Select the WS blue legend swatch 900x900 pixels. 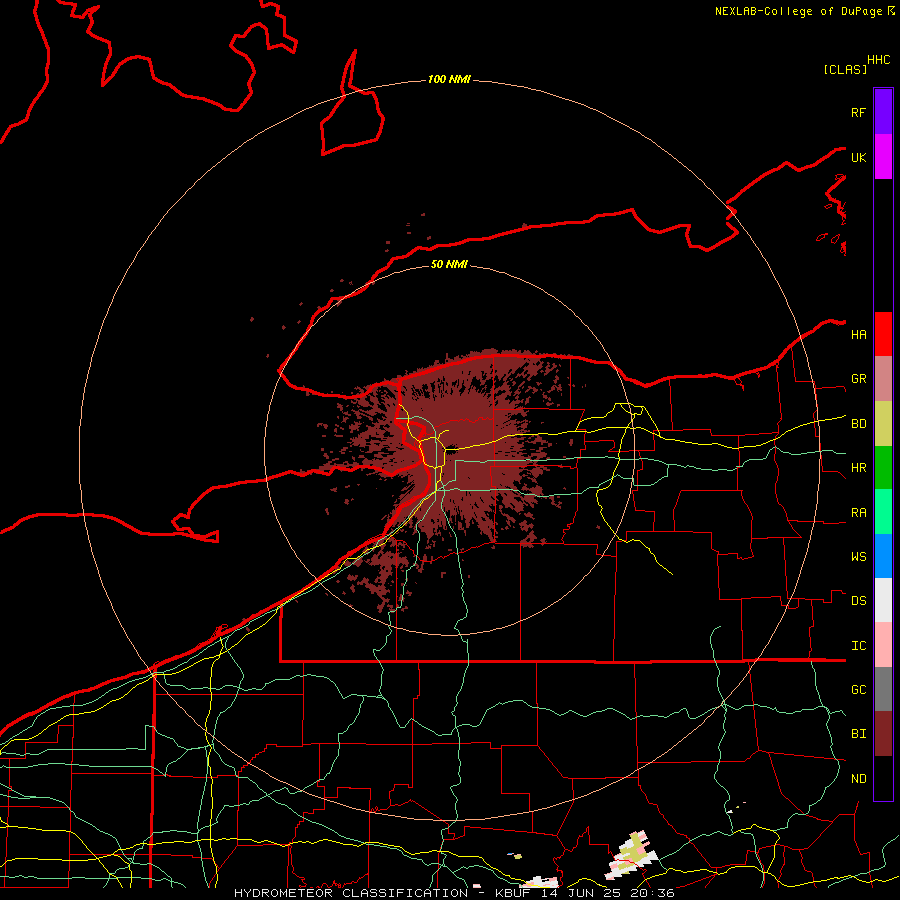[x=883, y=556]
